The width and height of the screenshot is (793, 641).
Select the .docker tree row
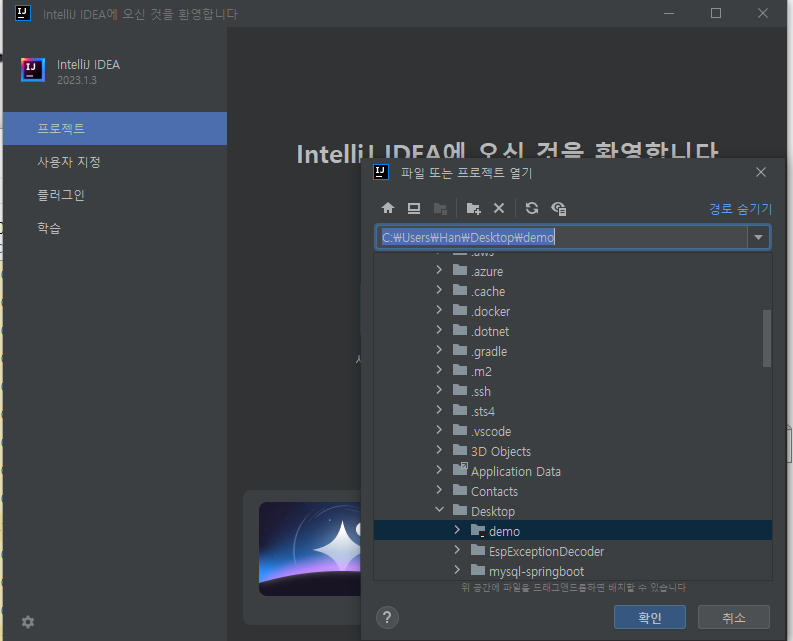coord(573,311)
